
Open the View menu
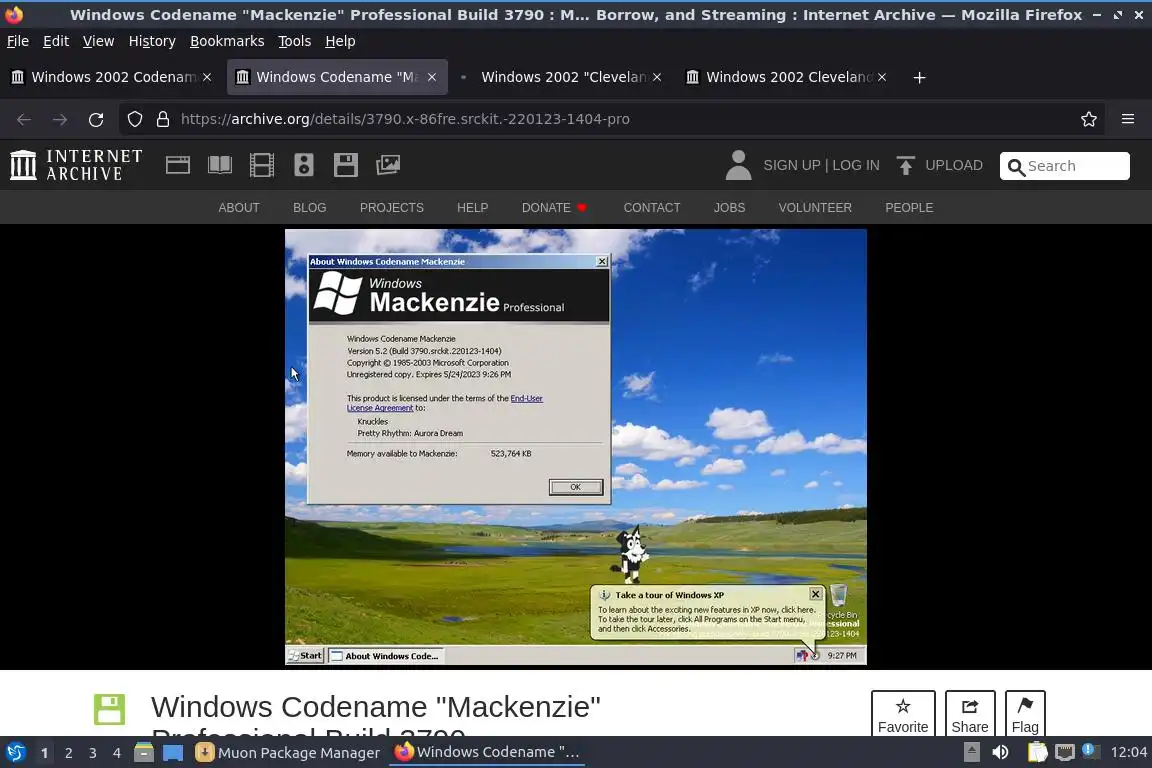[x=98, y=41]
